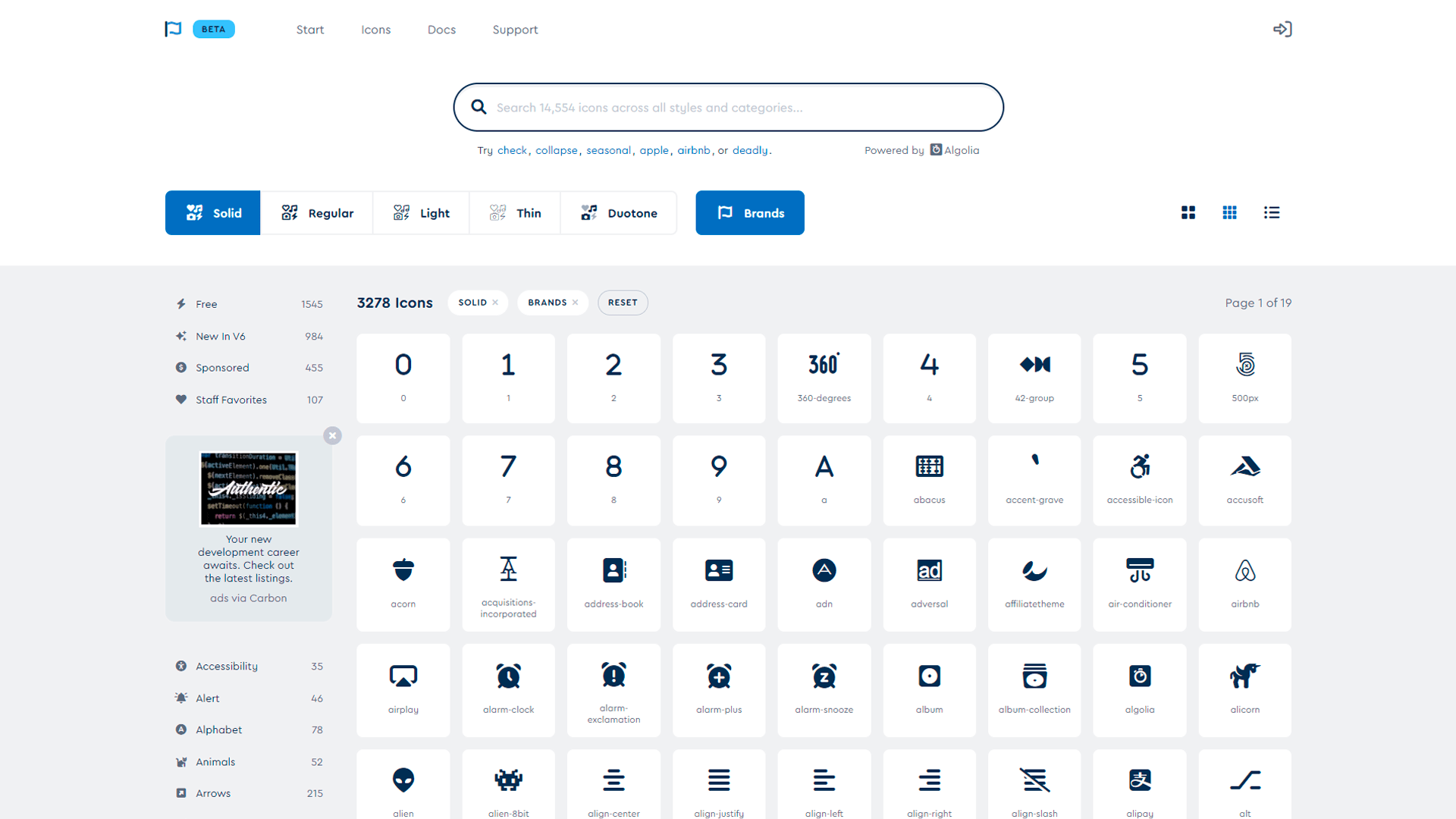Switch to compact grid view

1230,213
